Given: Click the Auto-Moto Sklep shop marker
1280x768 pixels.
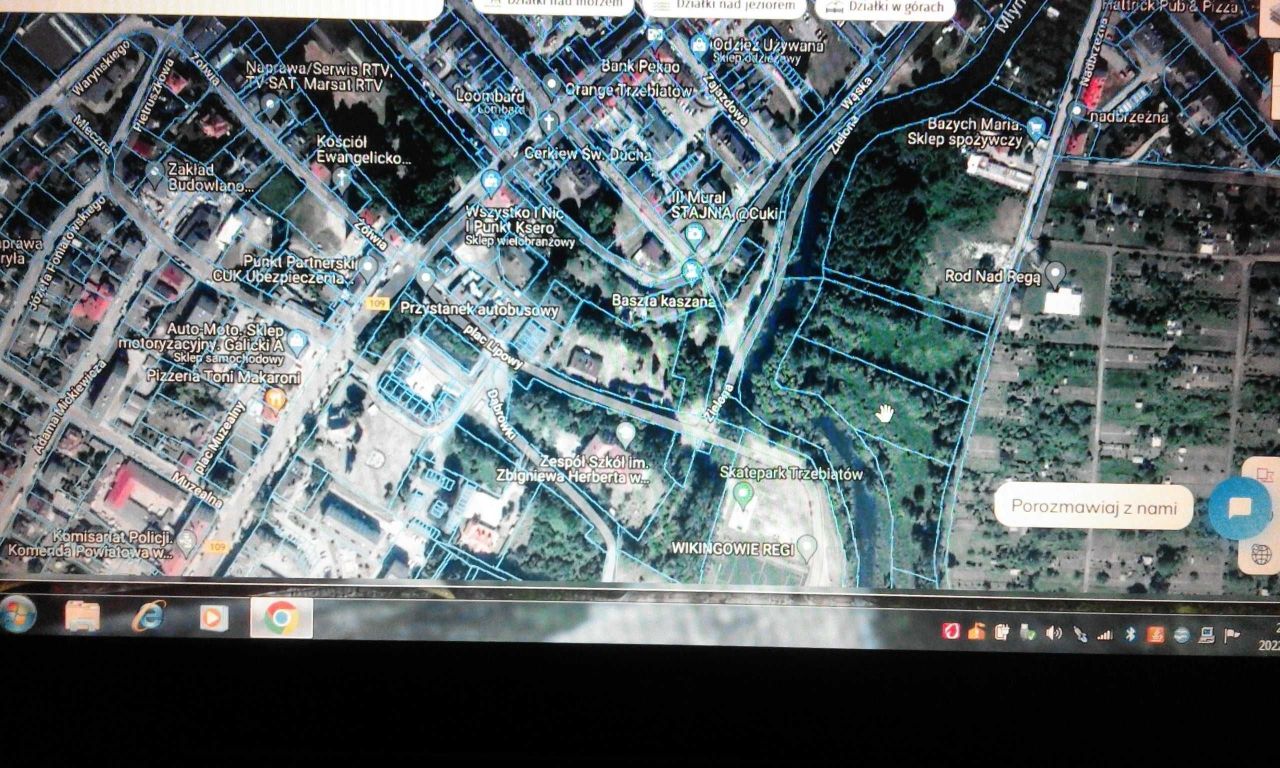Looking at the screenshot, I should click(x=297, y=340).
